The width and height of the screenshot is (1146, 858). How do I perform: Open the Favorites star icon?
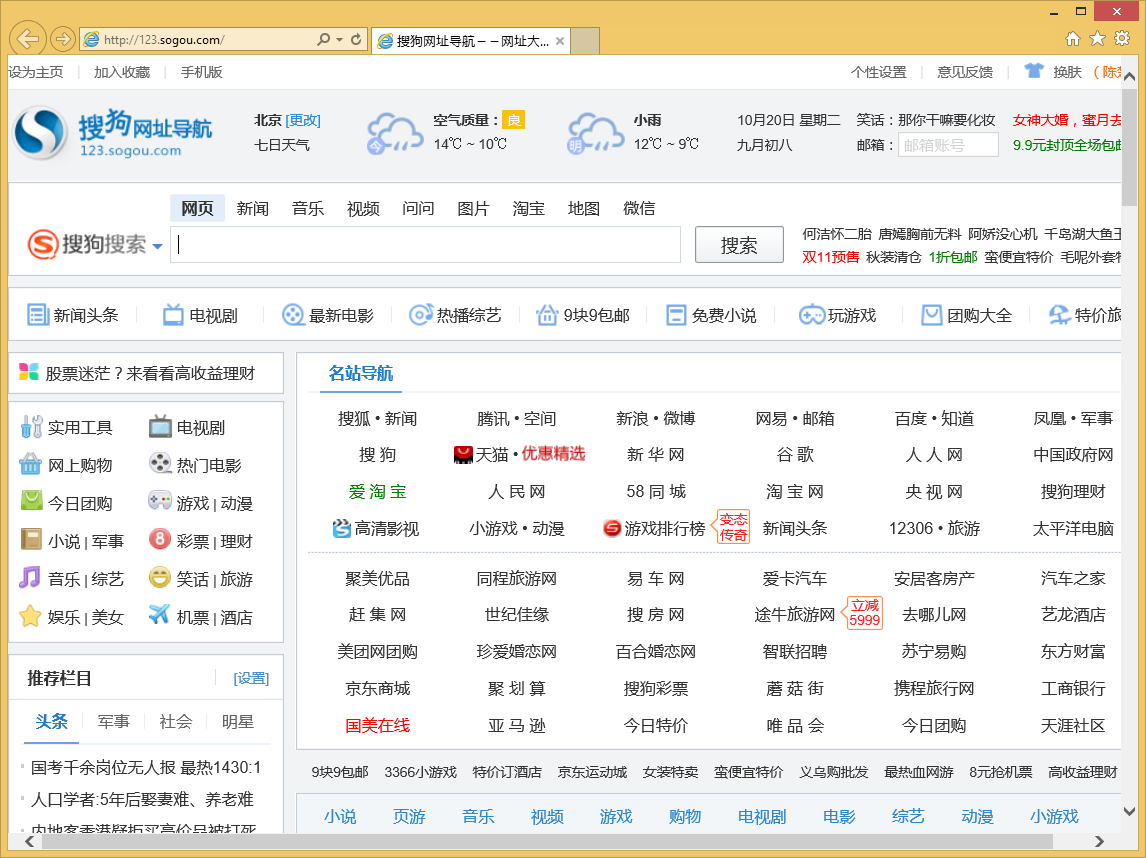pyautogui.click(x=1097, y=39)
